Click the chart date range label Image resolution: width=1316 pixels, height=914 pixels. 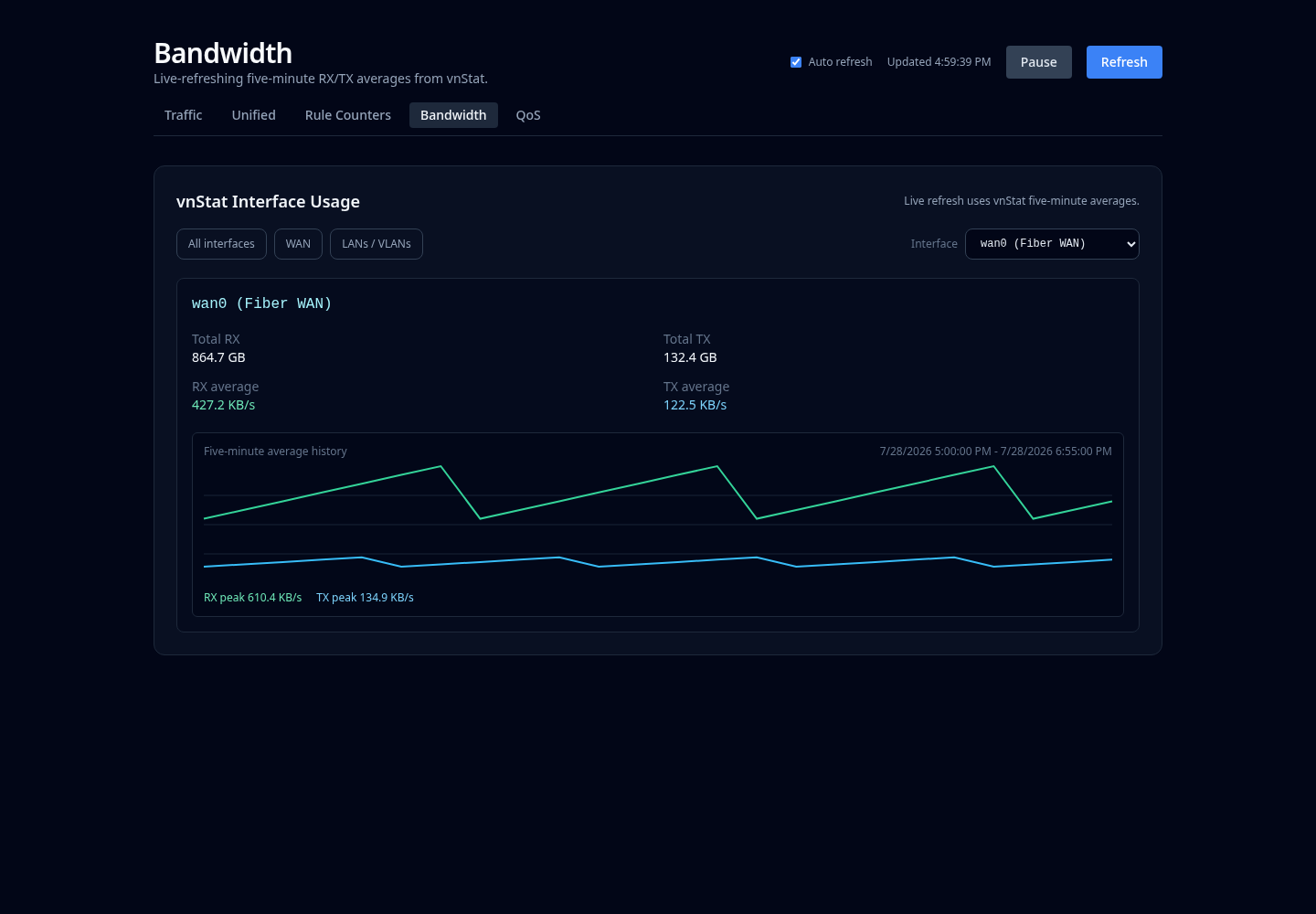(x=995, y=452)
